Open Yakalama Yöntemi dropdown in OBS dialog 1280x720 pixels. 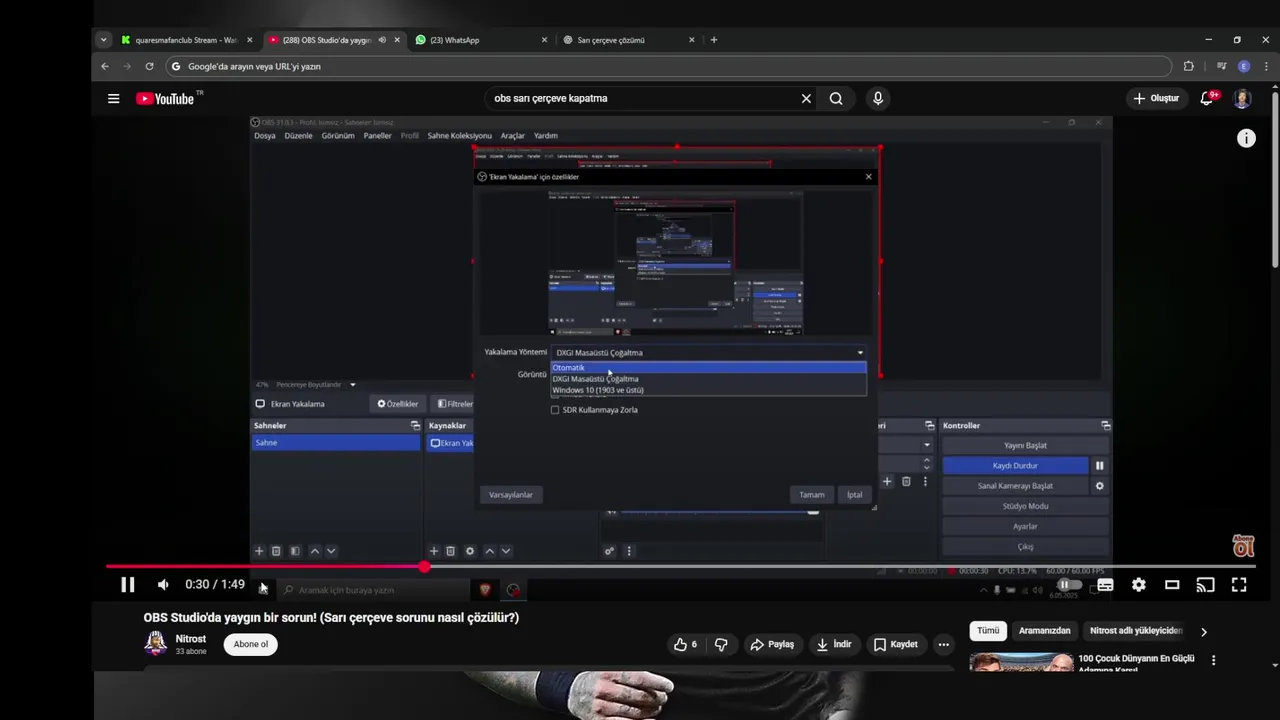(x=709, y=352)
